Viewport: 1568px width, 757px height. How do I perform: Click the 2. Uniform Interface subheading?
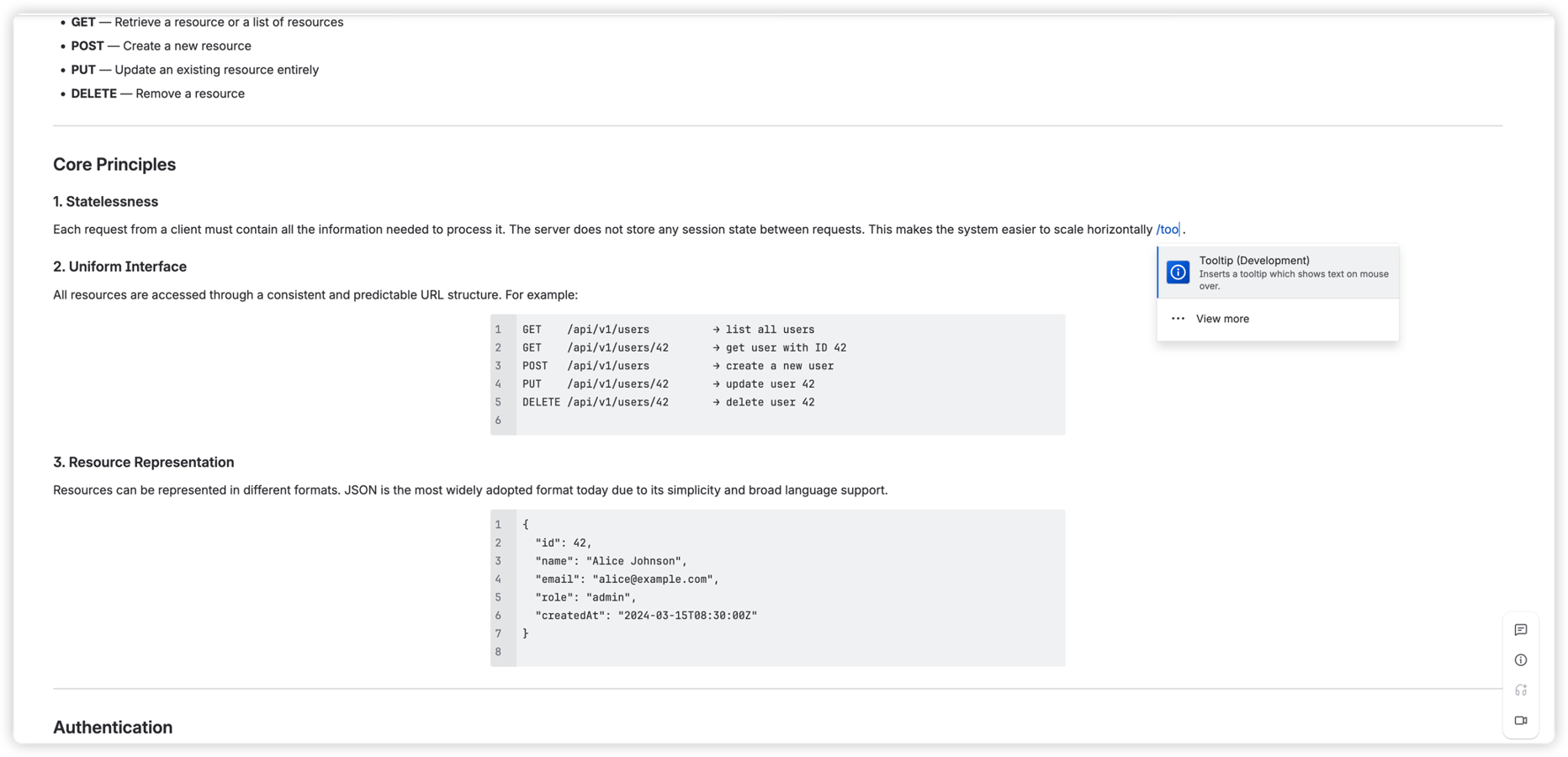[x=119, y=266]
